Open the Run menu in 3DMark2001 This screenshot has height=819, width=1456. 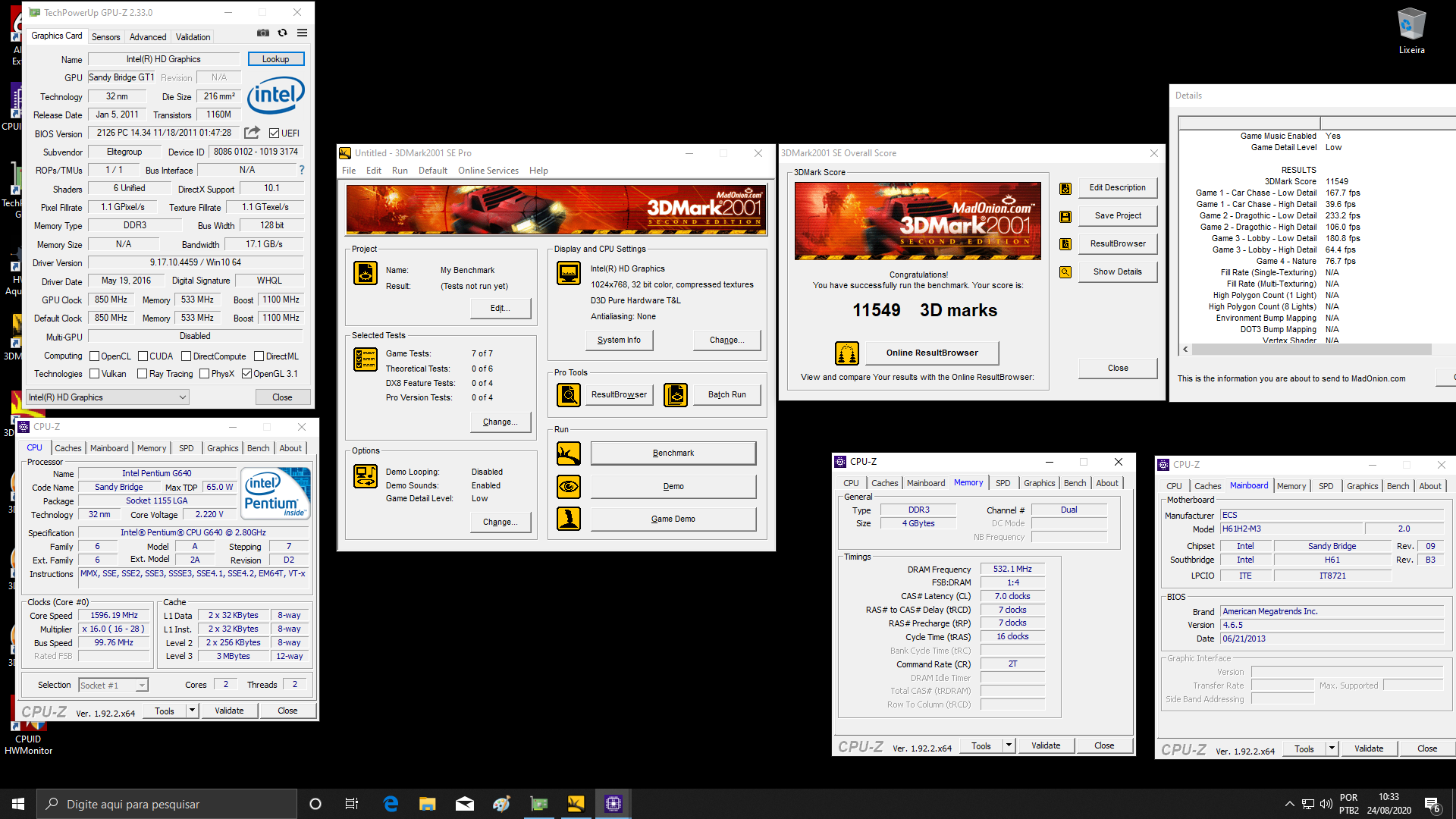pos(400,171)
